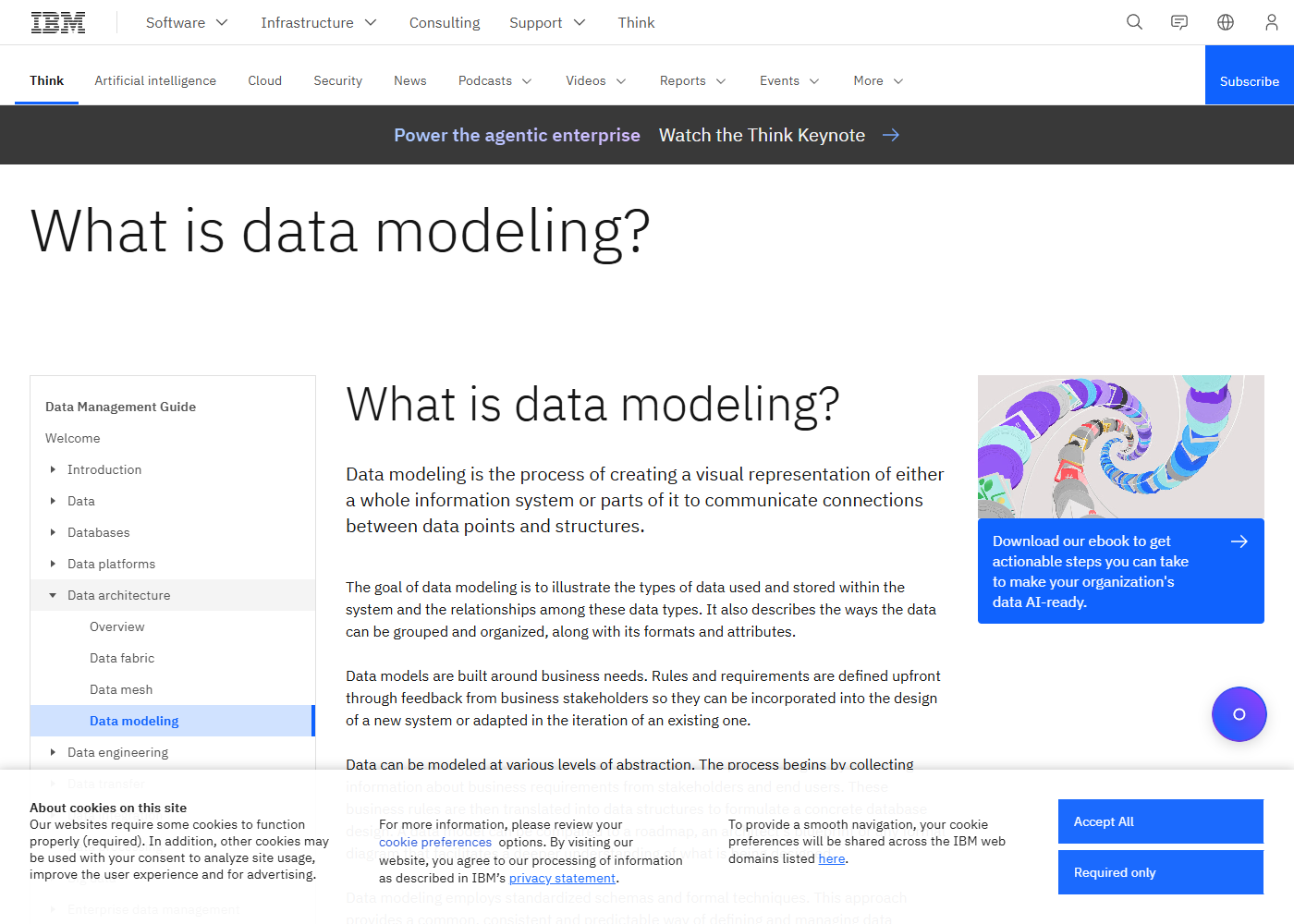Open Consulting in the top navigation
Viewport: 1294px width, 924px height.
[x=445, y=22]
